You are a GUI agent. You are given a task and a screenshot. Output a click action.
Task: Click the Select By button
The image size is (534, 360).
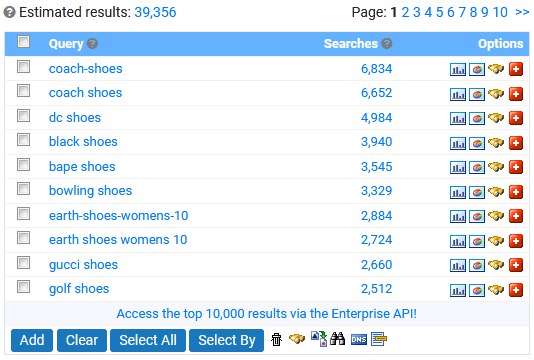226,340
